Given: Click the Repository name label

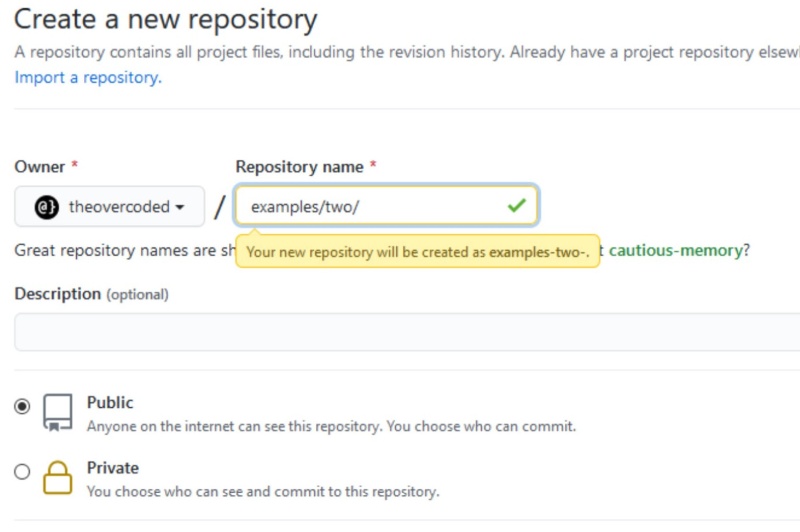Looking at the screenshot, I should point(299,167).
